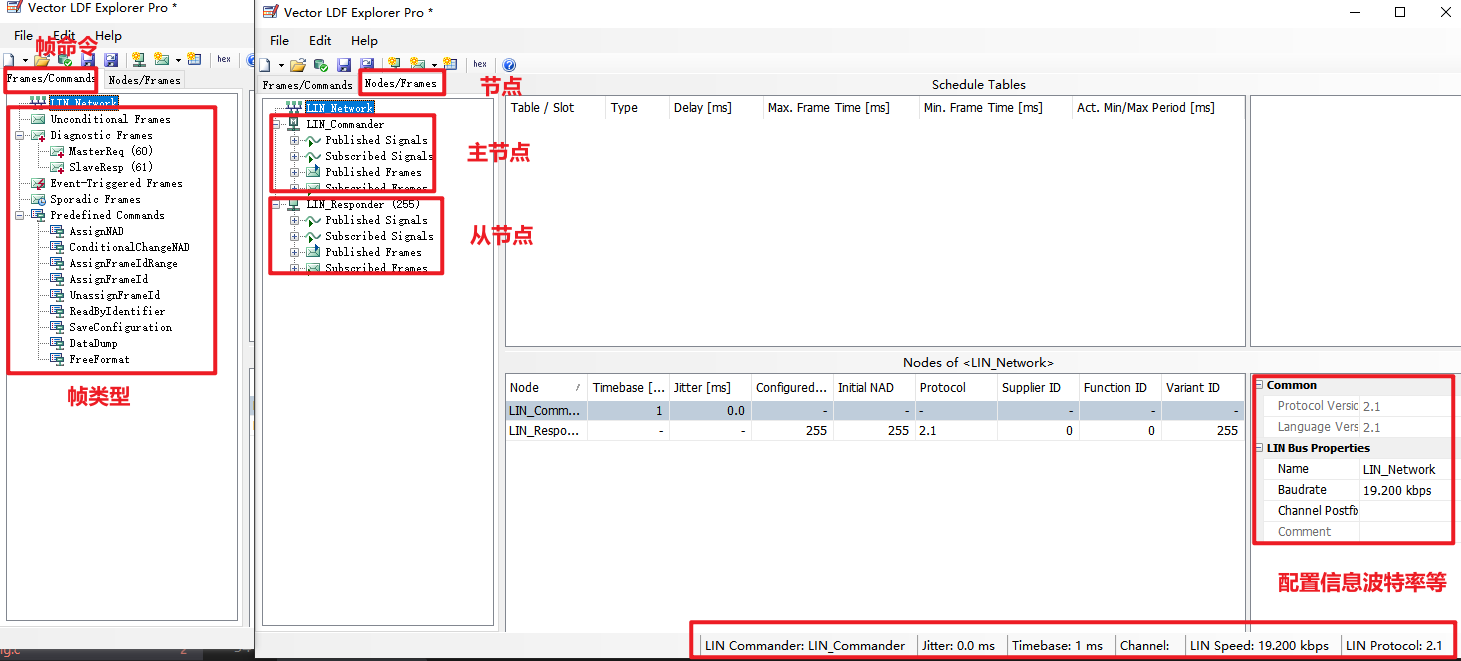Image resolution: width=1461 pixels, height=661 pixels.
Task: Click the new node icon in back window toolbar
Action: [x=138, y=59]
